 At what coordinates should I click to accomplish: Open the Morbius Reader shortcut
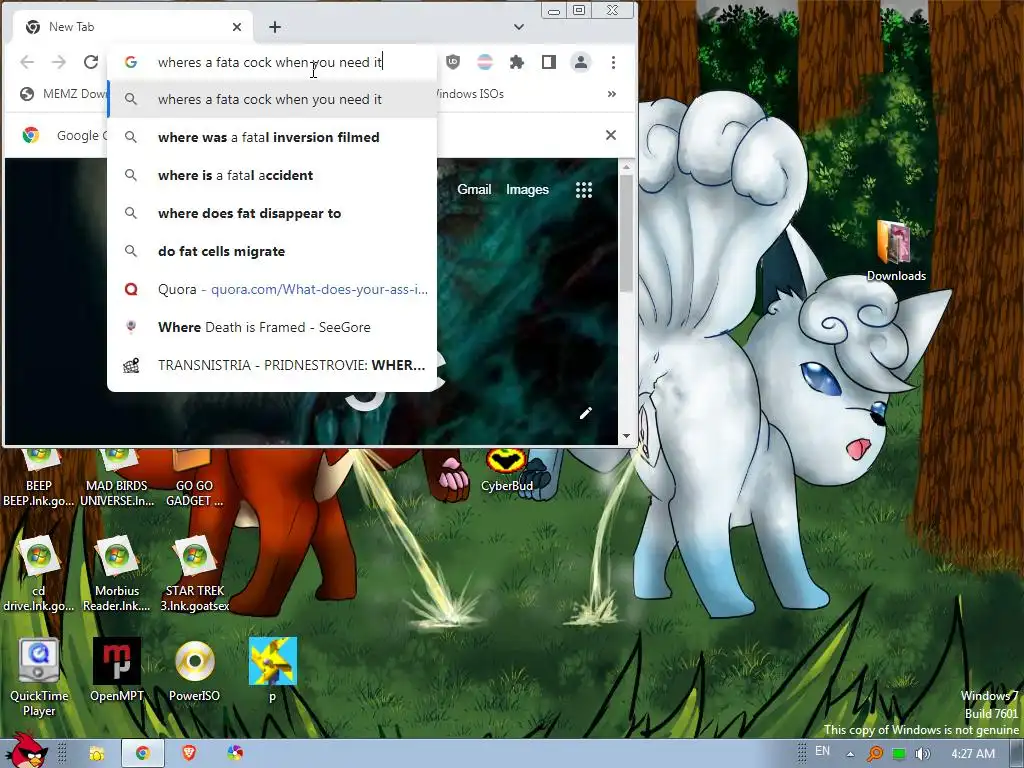(x=117, y=575)
